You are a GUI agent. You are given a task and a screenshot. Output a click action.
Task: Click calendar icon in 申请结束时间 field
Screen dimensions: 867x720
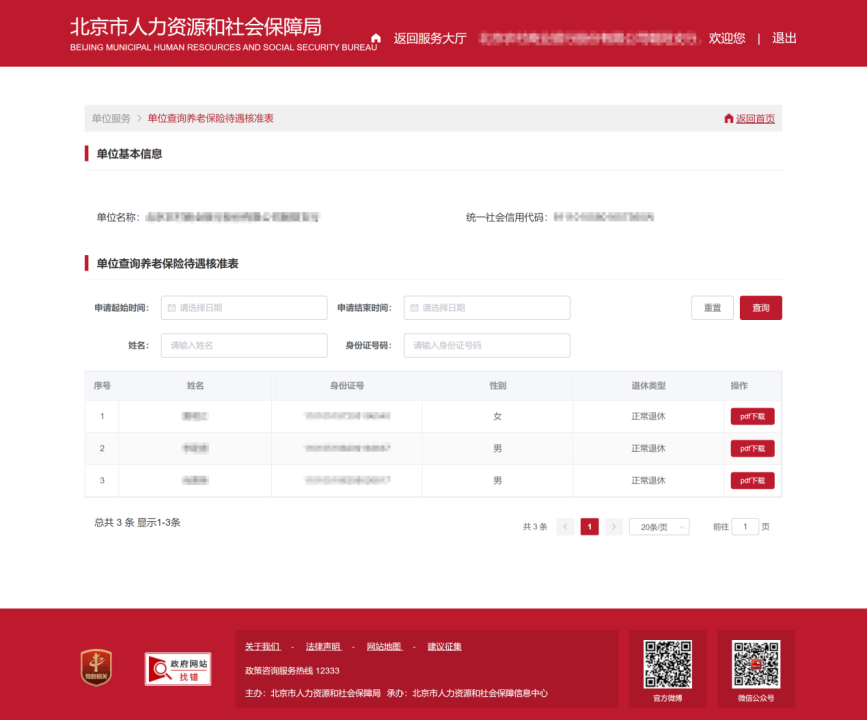pos(414,308)
